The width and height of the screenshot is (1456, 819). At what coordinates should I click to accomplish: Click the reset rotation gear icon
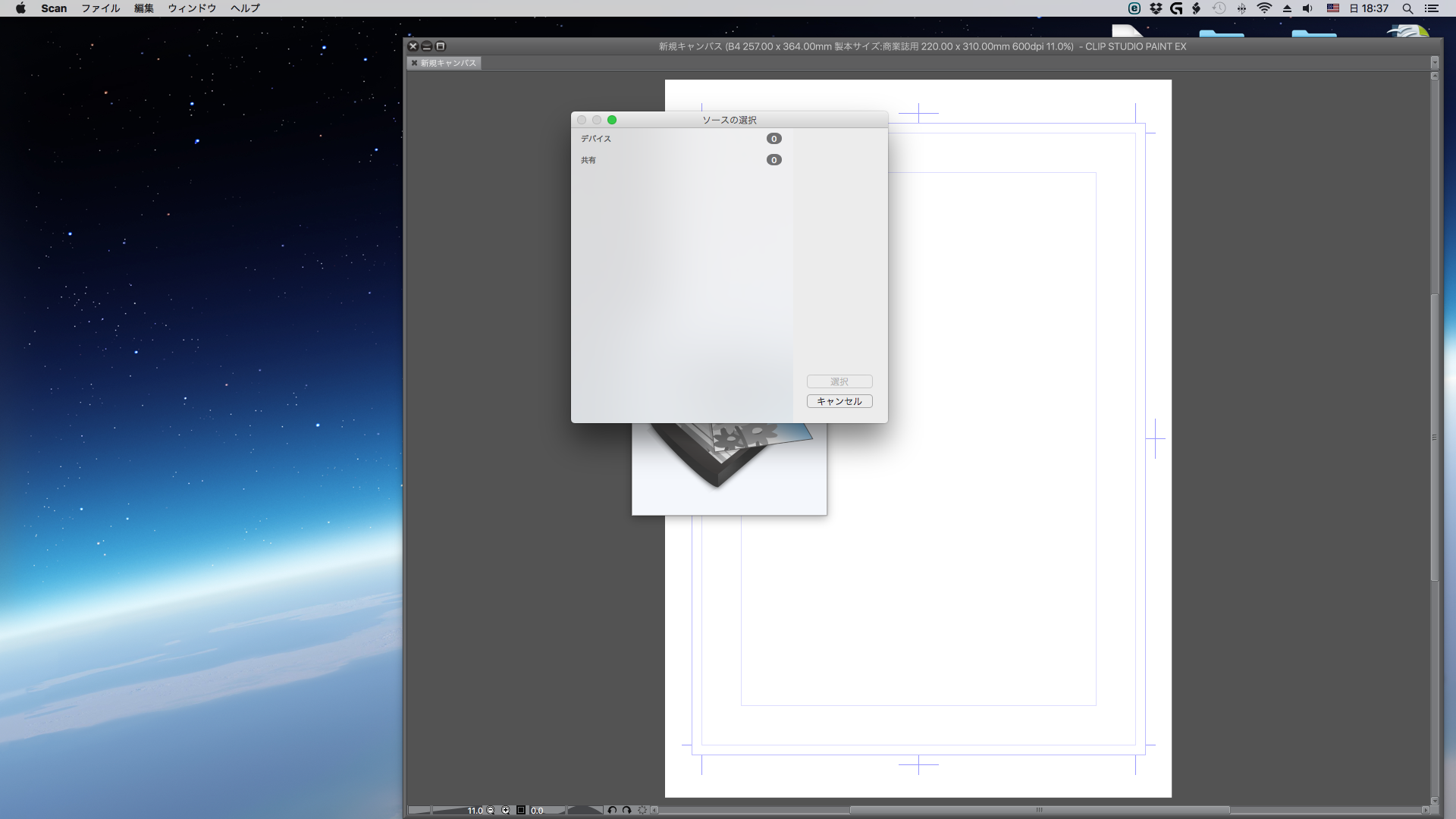642,810
